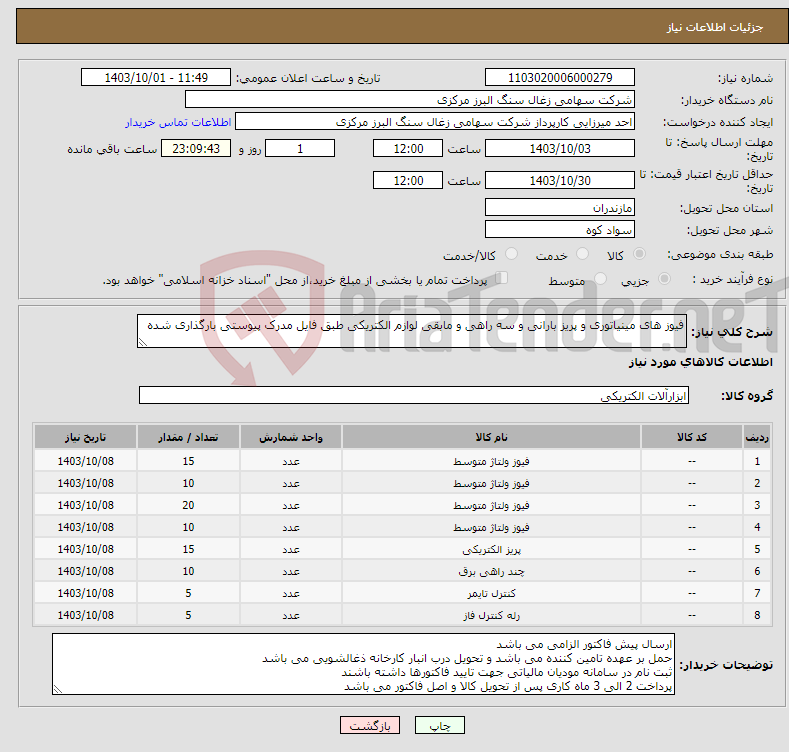
Task: Click need date 1403/10/08 in row 4
Action: [86, 527]
